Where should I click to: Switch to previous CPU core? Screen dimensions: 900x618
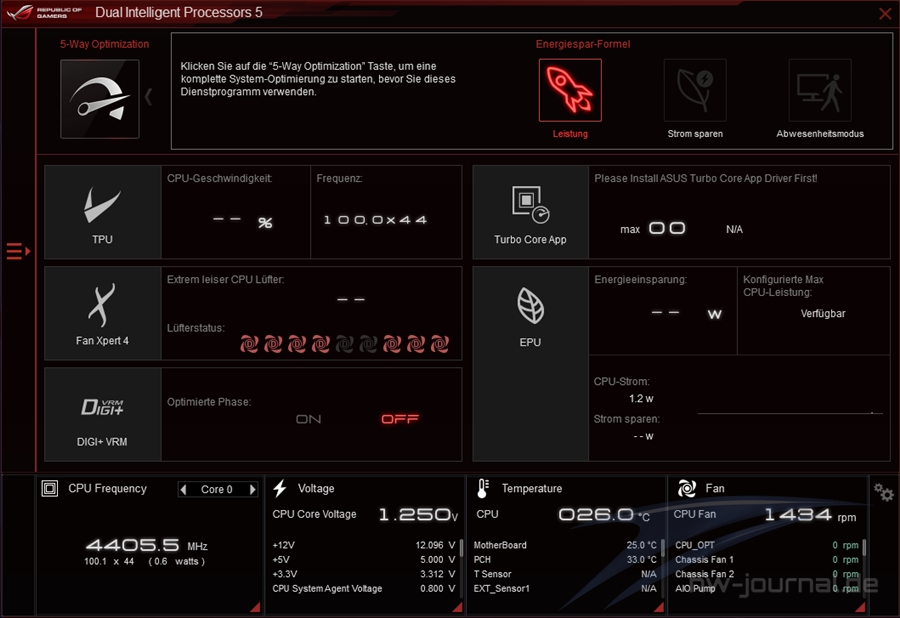184,489
